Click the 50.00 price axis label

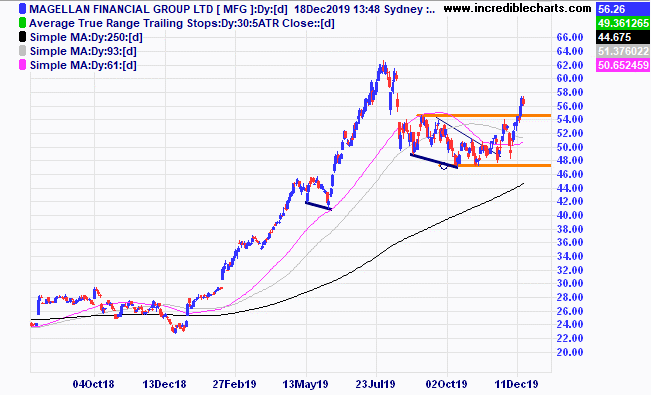click(570, 147)
